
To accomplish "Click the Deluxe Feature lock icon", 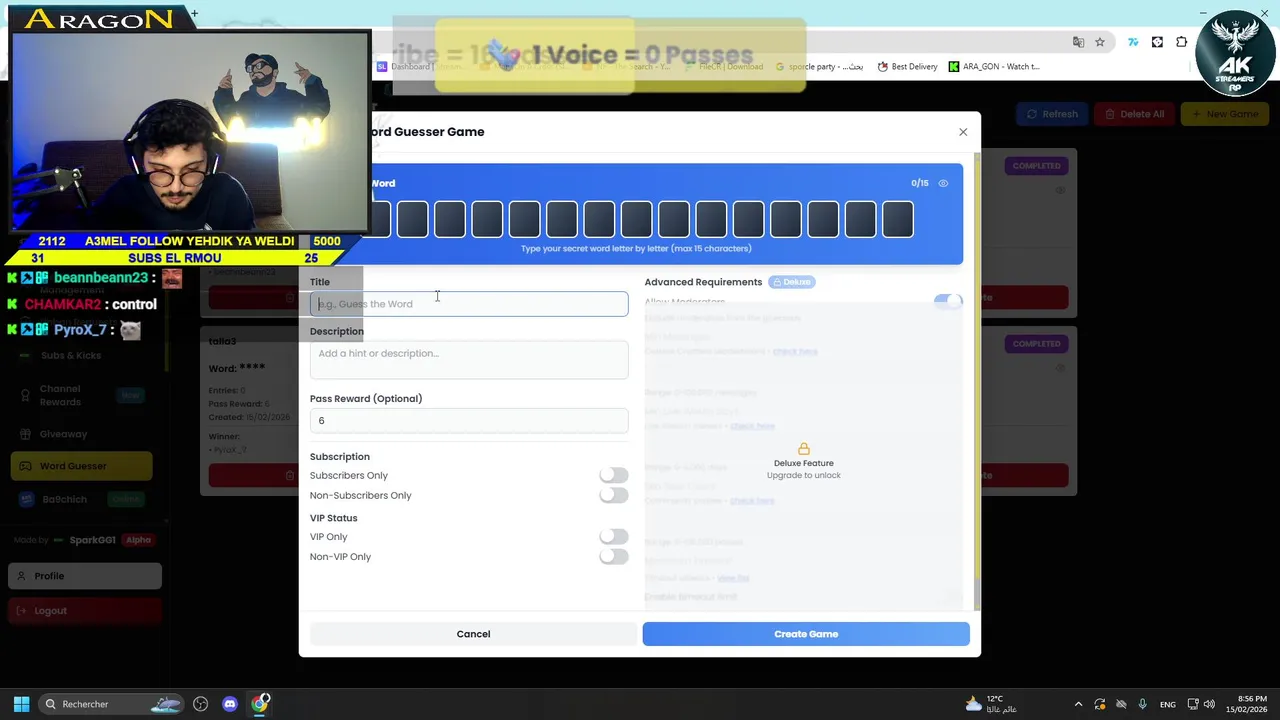I will 803,449.
